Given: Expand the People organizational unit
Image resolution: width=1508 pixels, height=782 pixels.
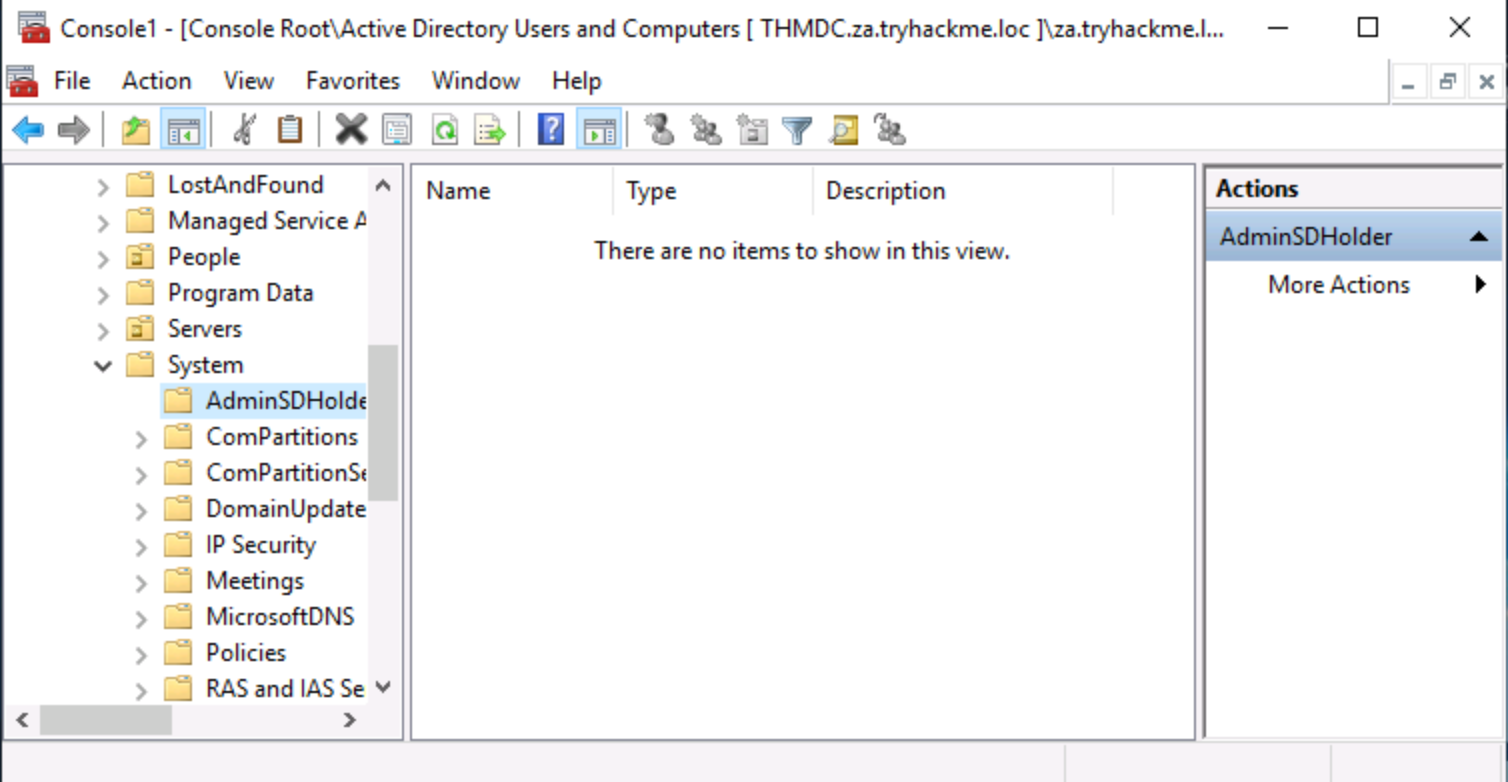Looking at the screenshot, I should tap(103, 258).
